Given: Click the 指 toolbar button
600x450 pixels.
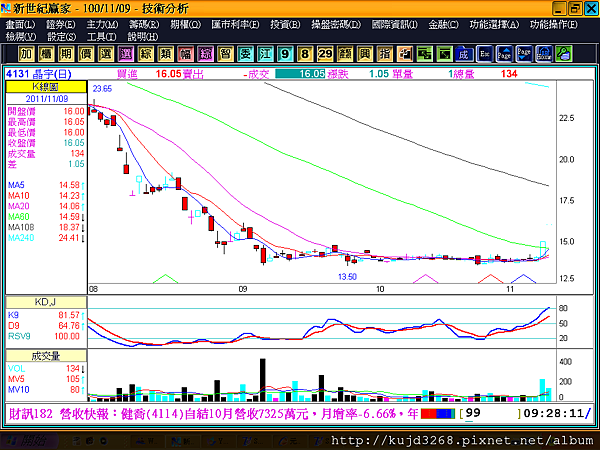Looking at the screenshot, I should point(384,54).
